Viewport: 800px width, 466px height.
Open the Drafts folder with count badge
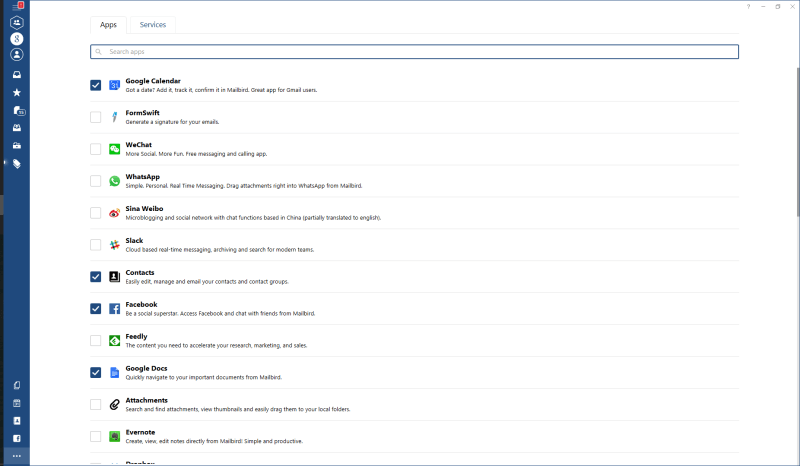[18, 110]
